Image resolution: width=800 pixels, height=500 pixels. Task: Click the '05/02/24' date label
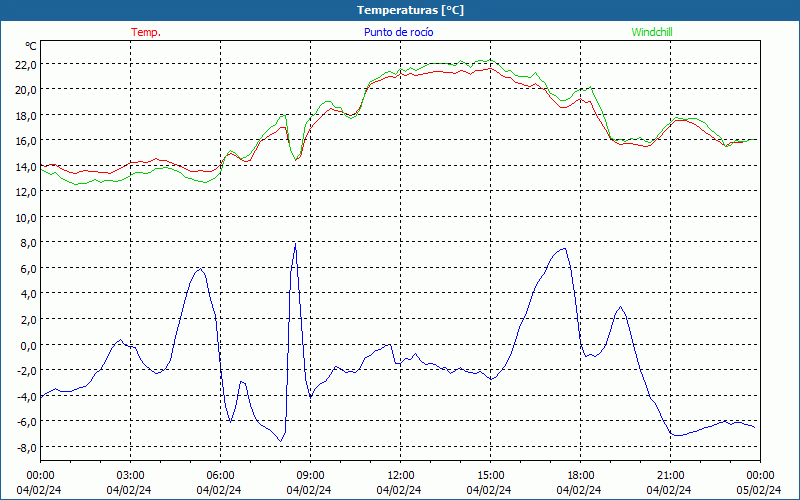tap(759, 490)
